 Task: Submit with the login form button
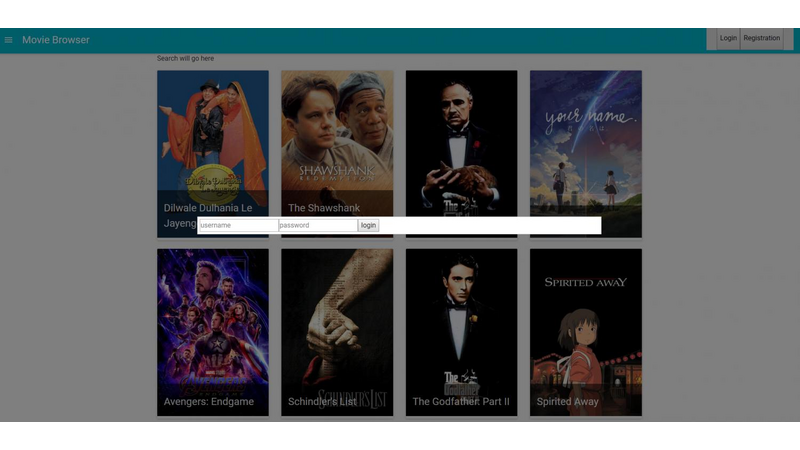(x=368, y=225)
